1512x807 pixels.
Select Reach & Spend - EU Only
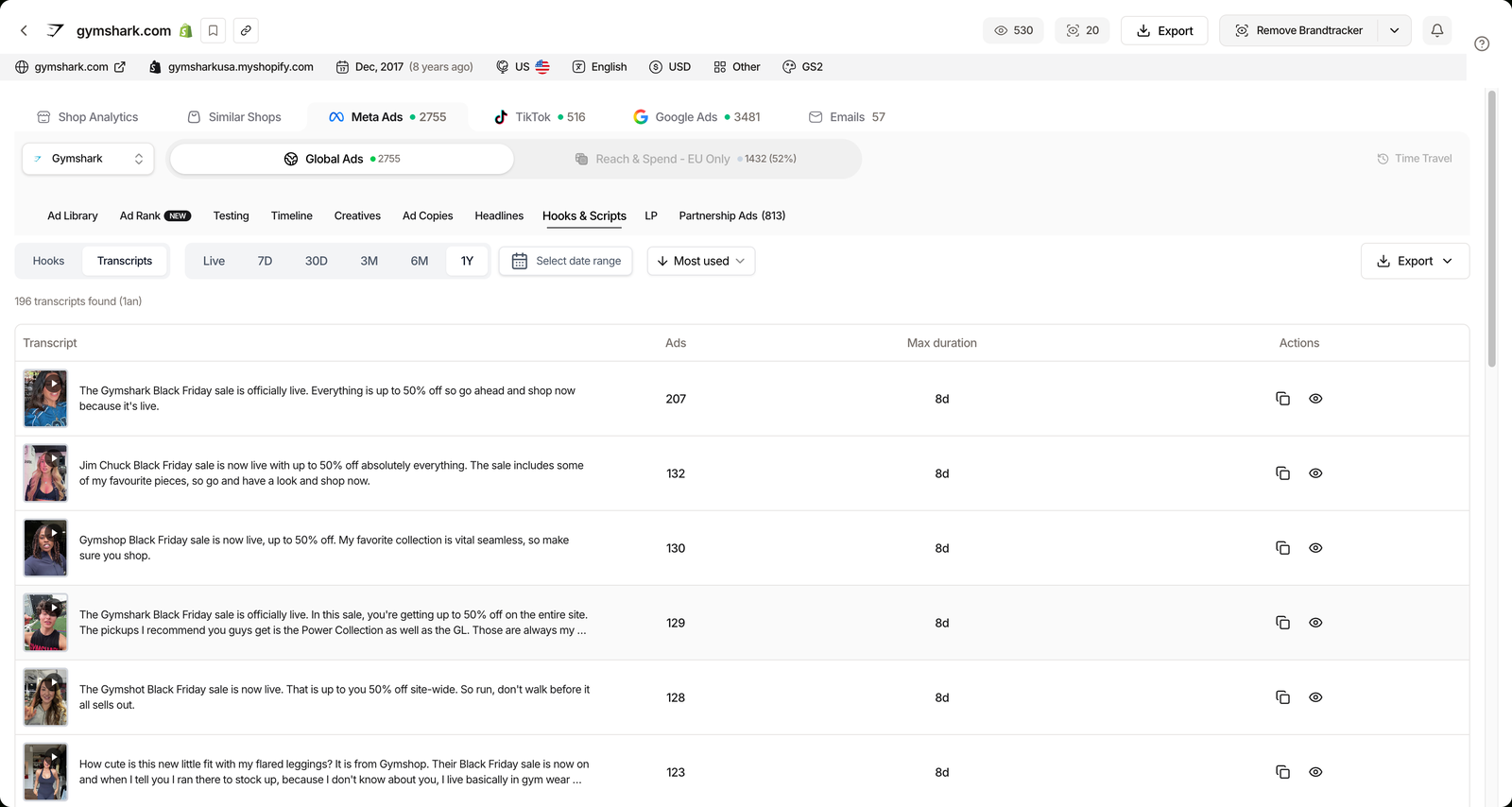coord(686,159)
